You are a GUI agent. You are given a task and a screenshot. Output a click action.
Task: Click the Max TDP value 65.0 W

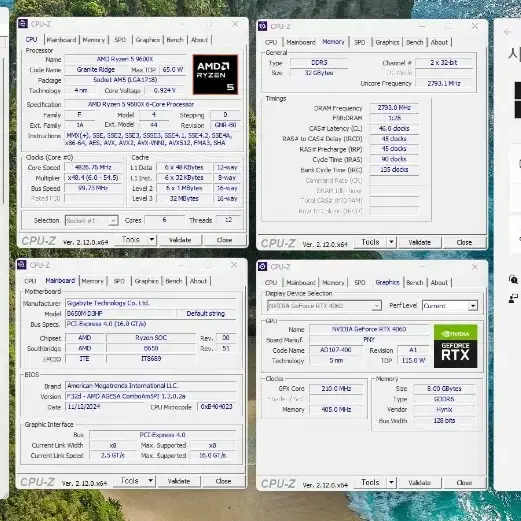tap(173, 70)
